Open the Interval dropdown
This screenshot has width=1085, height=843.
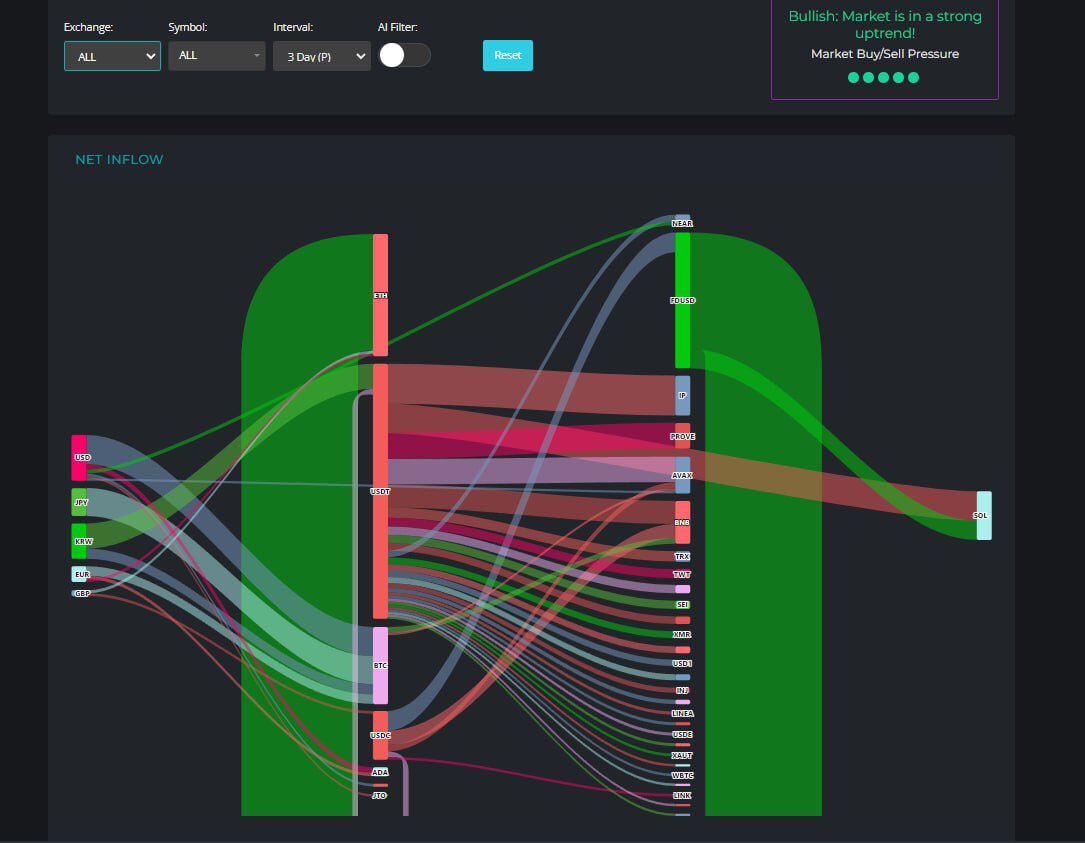coord(321,56)
